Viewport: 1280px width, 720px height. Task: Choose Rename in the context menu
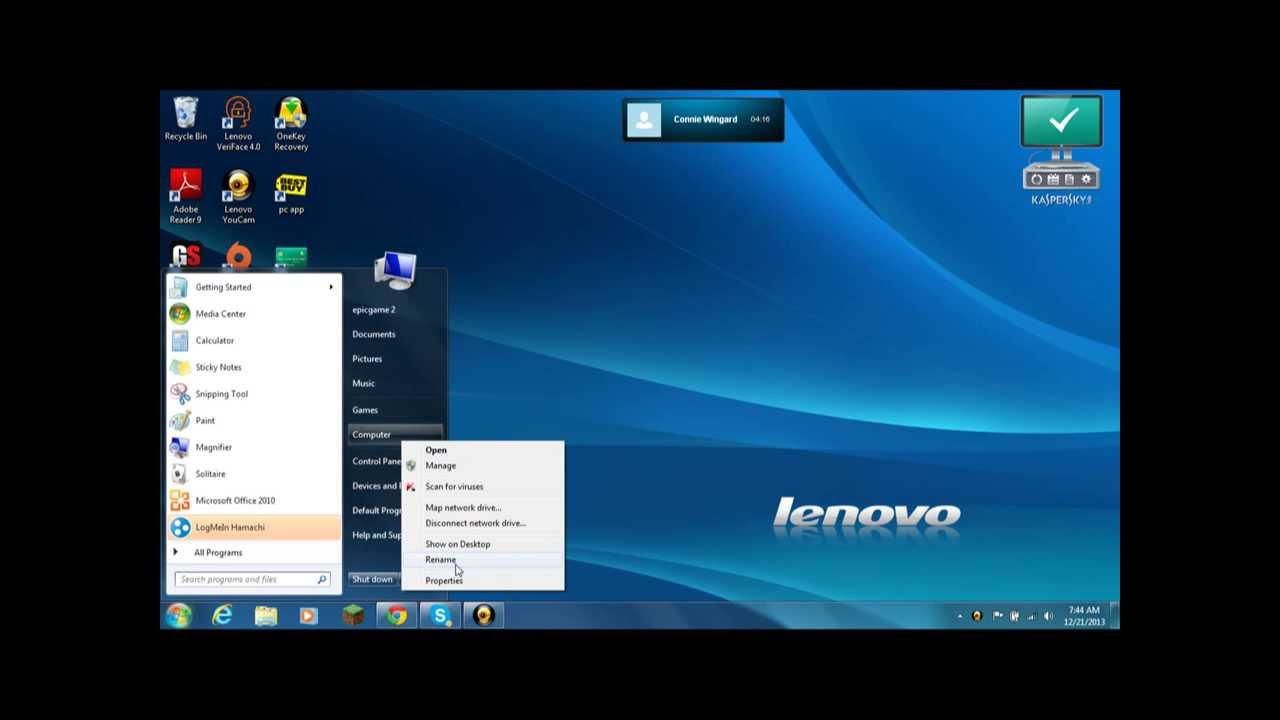[483, 560]
